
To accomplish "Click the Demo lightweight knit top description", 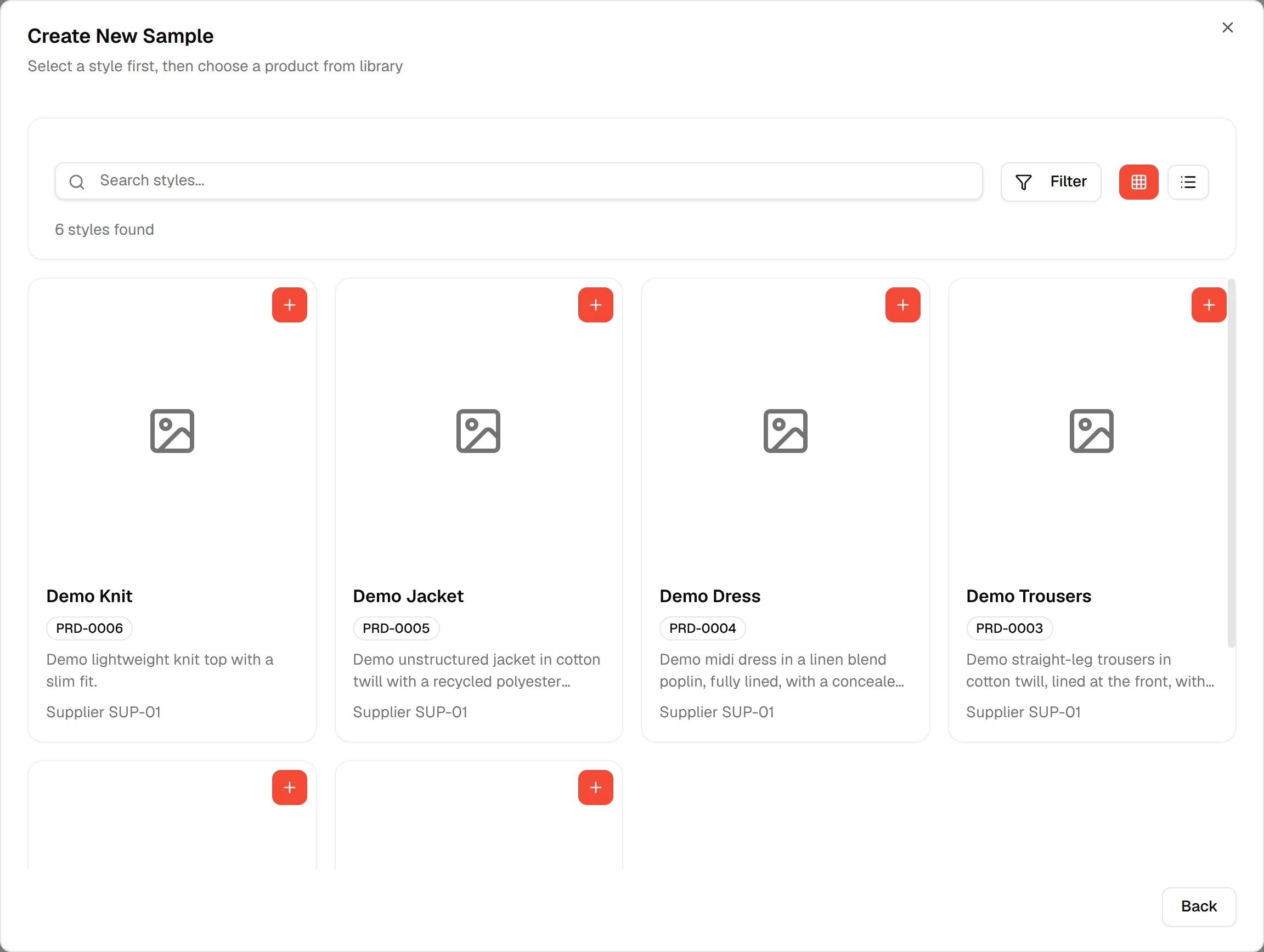I will [x=160, y=671].
